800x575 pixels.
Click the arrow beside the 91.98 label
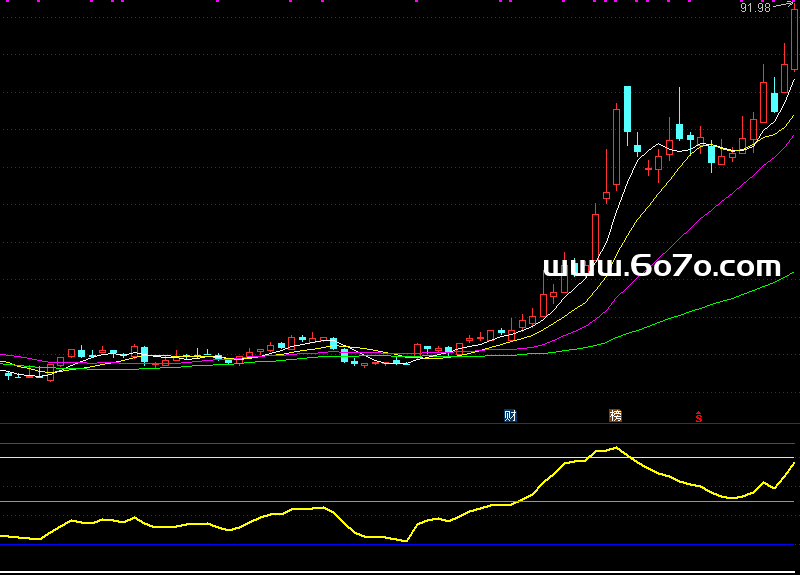[x=781, y=5]
